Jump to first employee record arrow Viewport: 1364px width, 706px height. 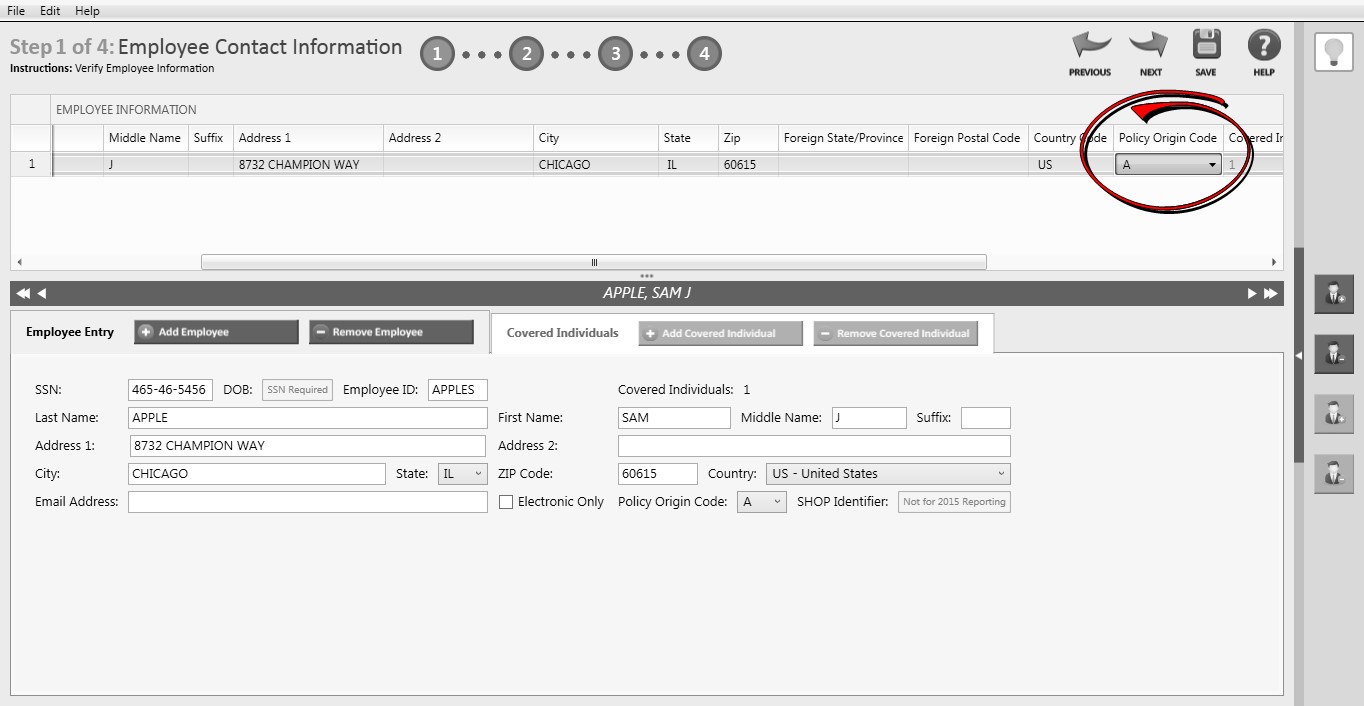click(23, 293)
